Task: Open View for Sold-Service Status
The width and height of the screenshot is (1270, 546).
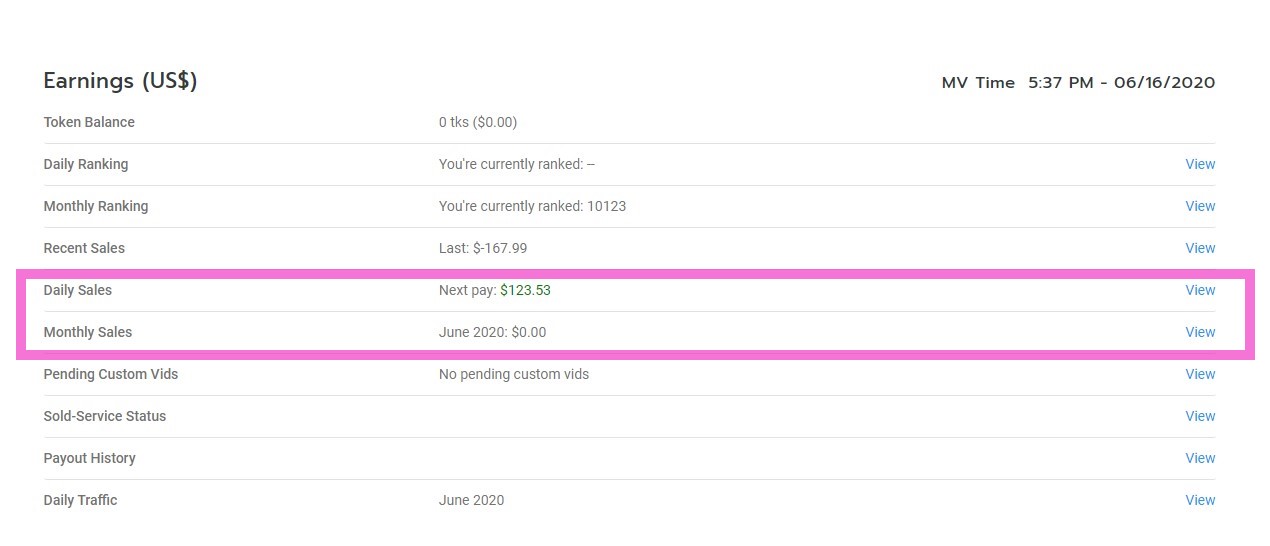Action: point(1200,416)
